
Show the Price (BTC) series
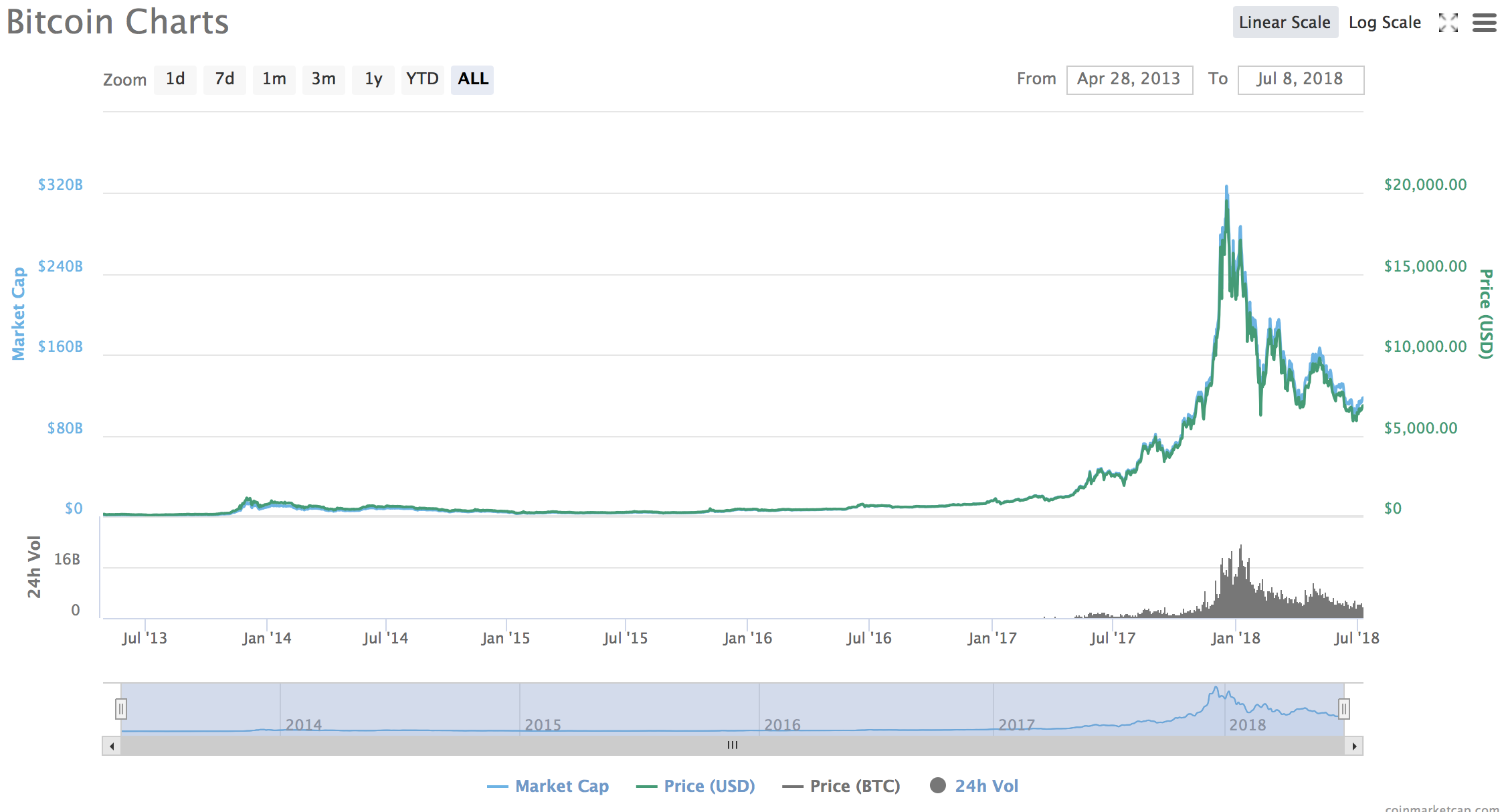coord(842,786)
